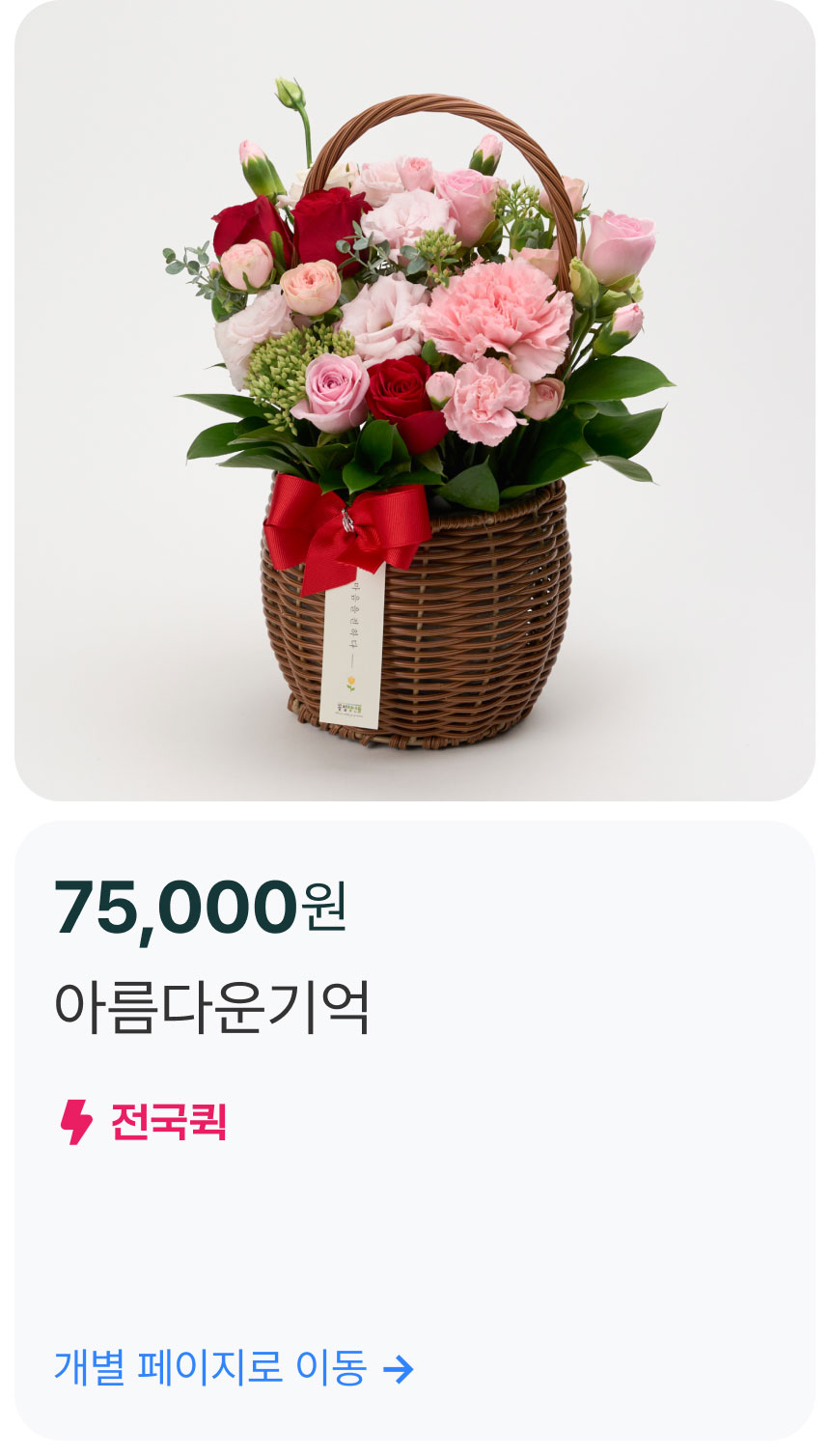
Task: Click the tall green bud above handle
Action: point(290,93)
